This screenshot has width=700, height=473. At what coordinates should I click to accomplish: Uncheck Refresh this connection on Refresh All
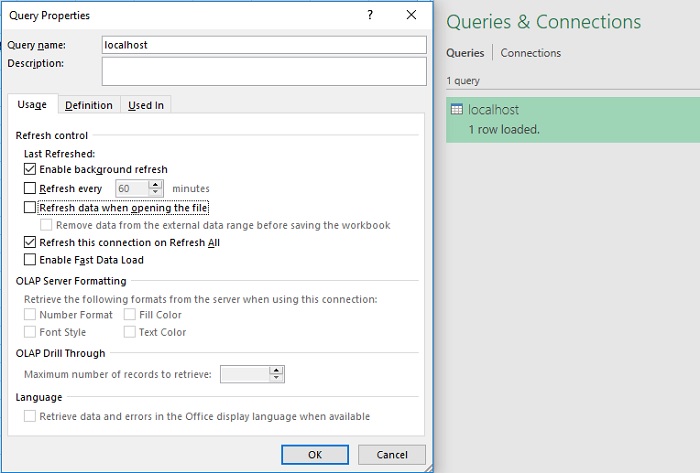point(29,242)
